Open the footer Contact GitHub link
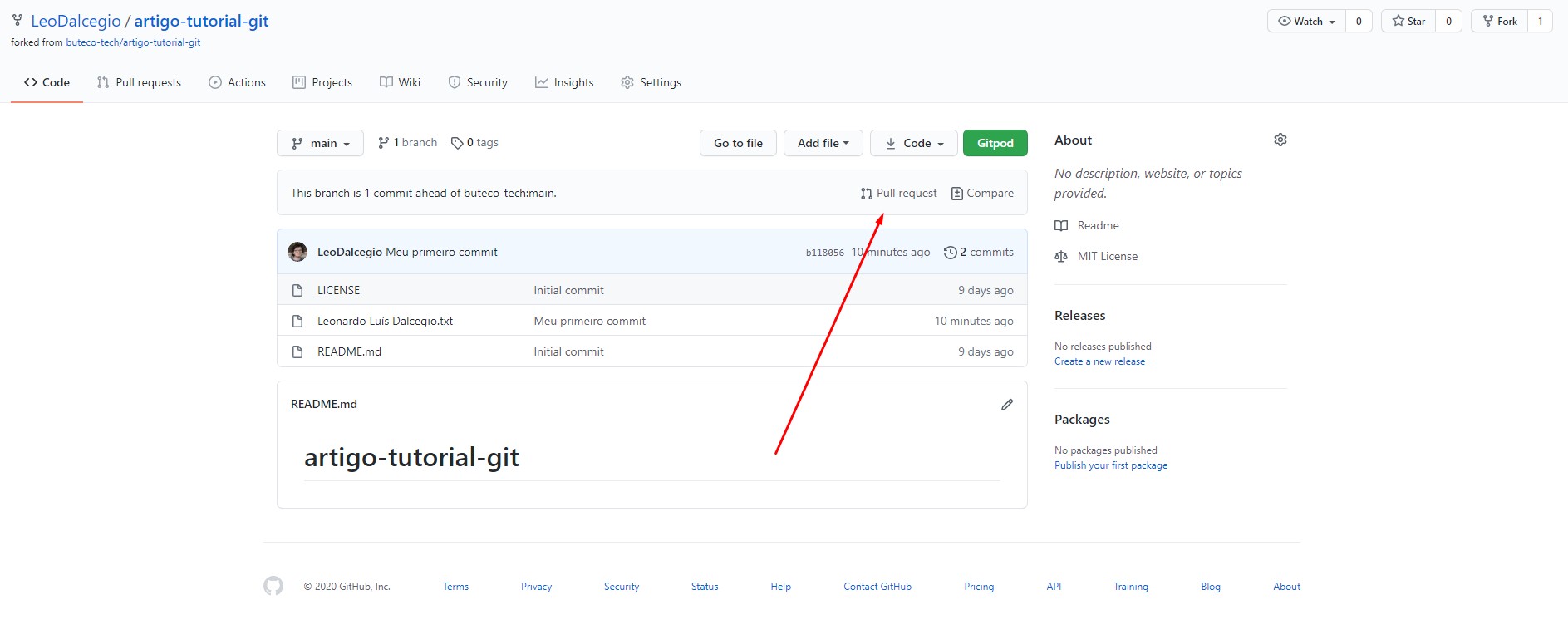Image resolution: width=1568 pixels, height=644 pixels. tap(877, 587)
